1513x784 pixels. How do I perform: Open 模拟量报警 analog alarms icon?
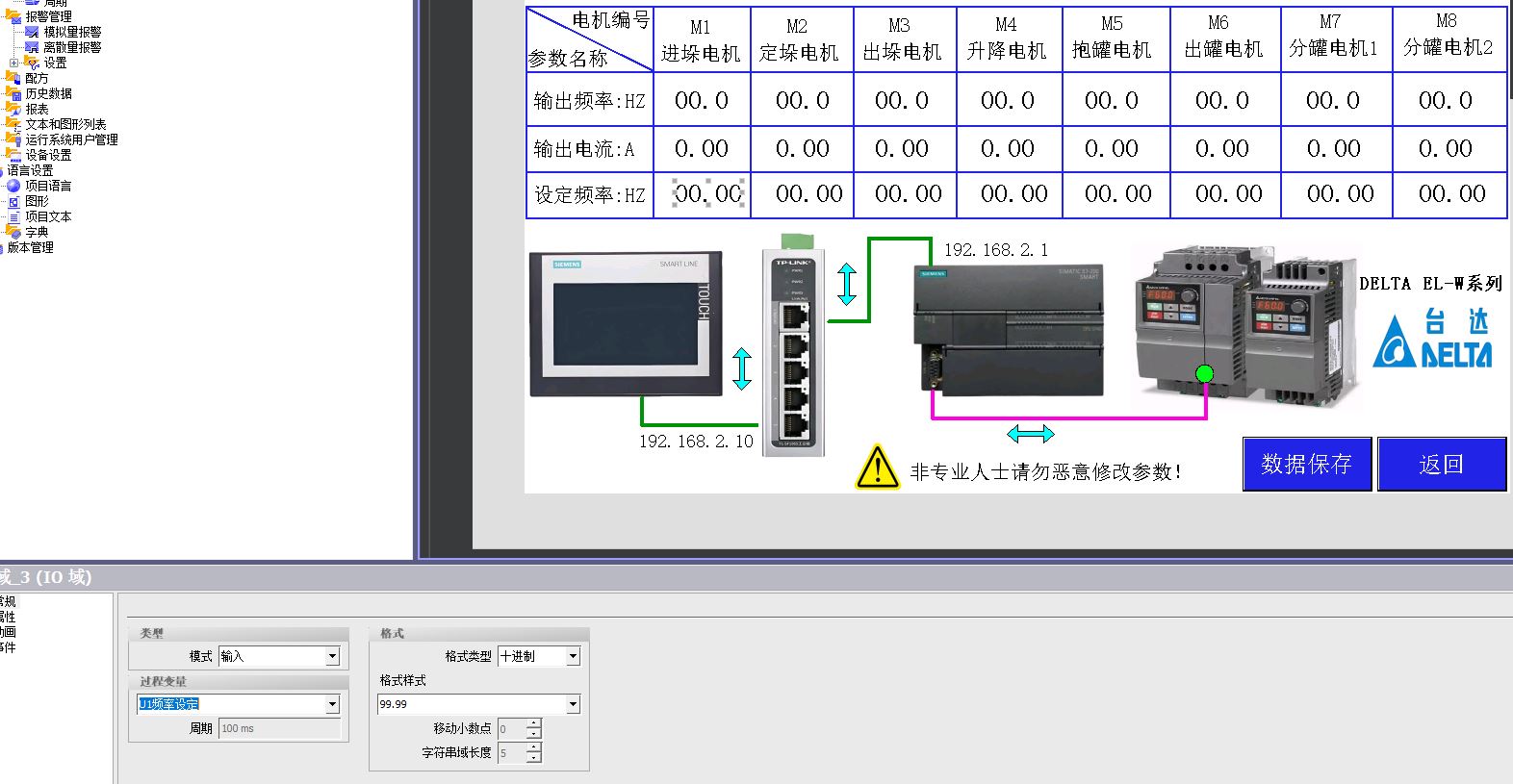coord(32,32)
